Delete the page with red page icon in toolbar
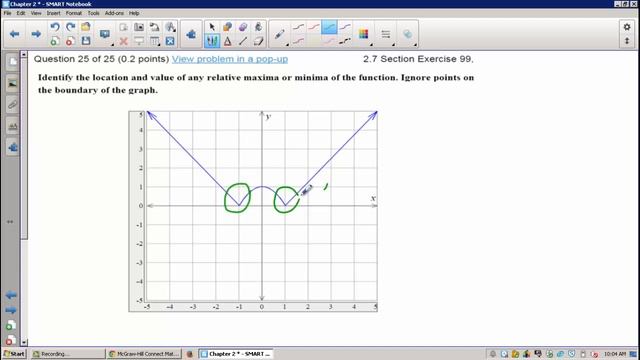The width and height of the screenshot is (640, 360). [x=70, y=41]
